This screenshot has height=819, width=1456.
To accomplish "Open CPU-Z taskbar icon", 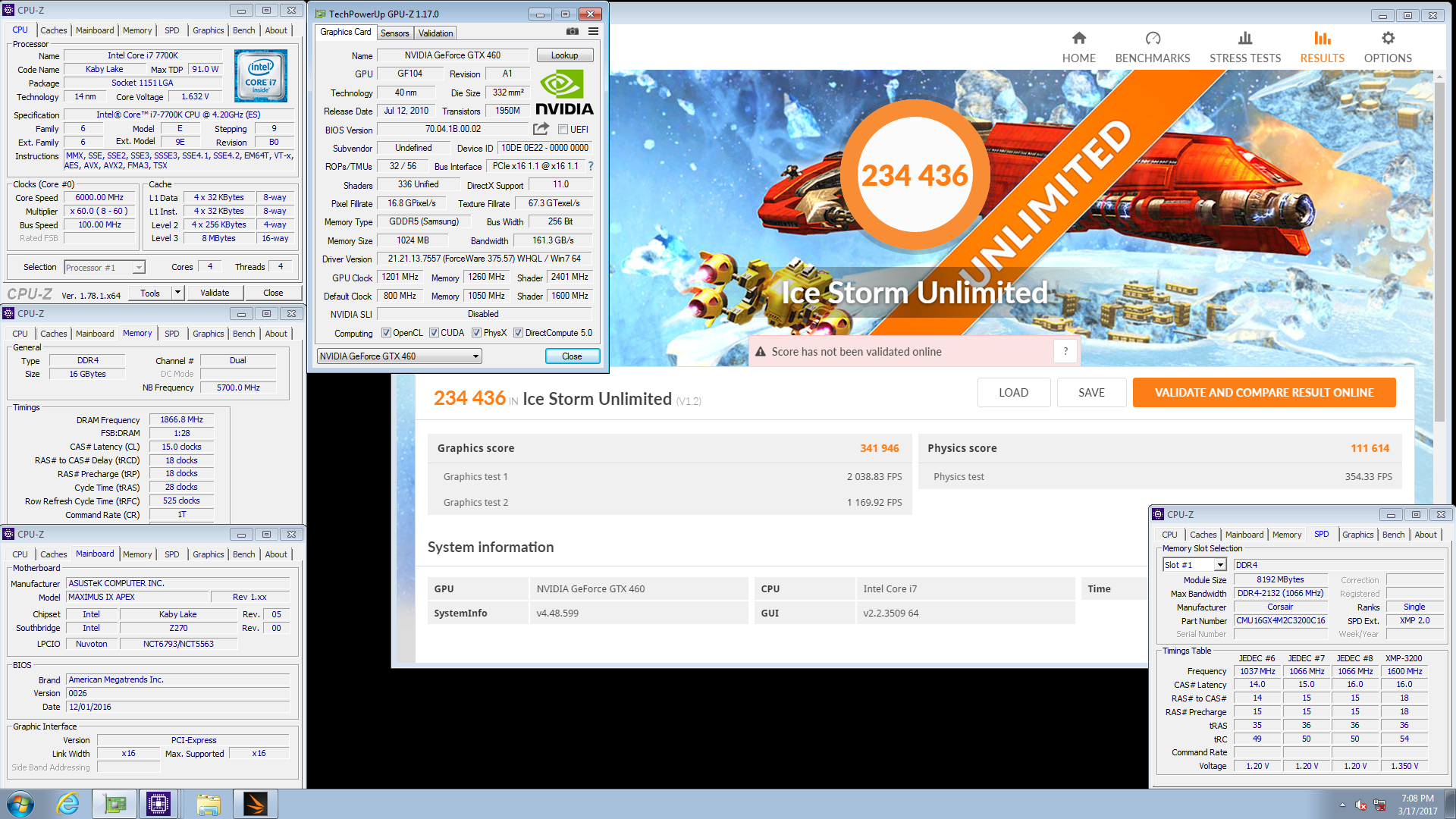I will (158, 804).
